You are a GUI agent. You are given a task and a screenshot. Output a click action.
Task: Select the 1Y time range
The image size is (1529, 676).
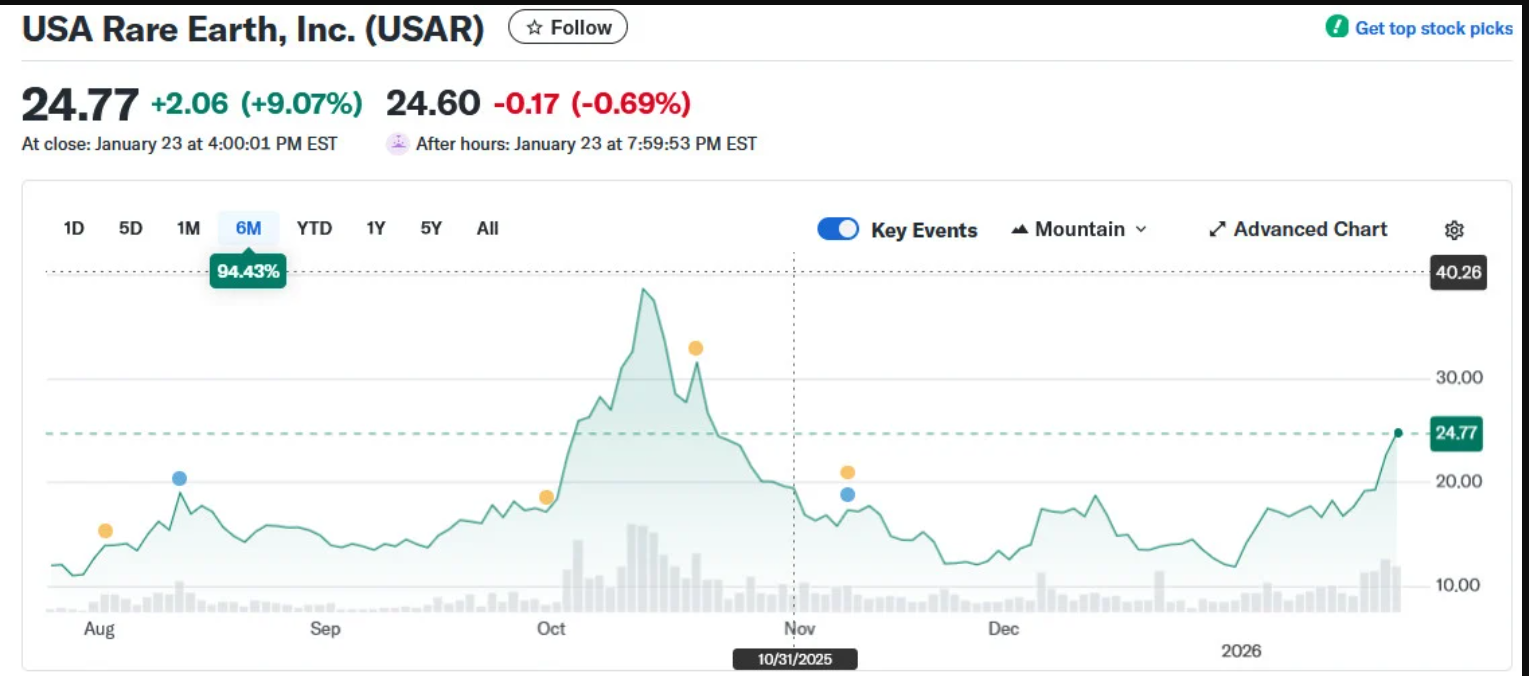click(x=376, y=228)
